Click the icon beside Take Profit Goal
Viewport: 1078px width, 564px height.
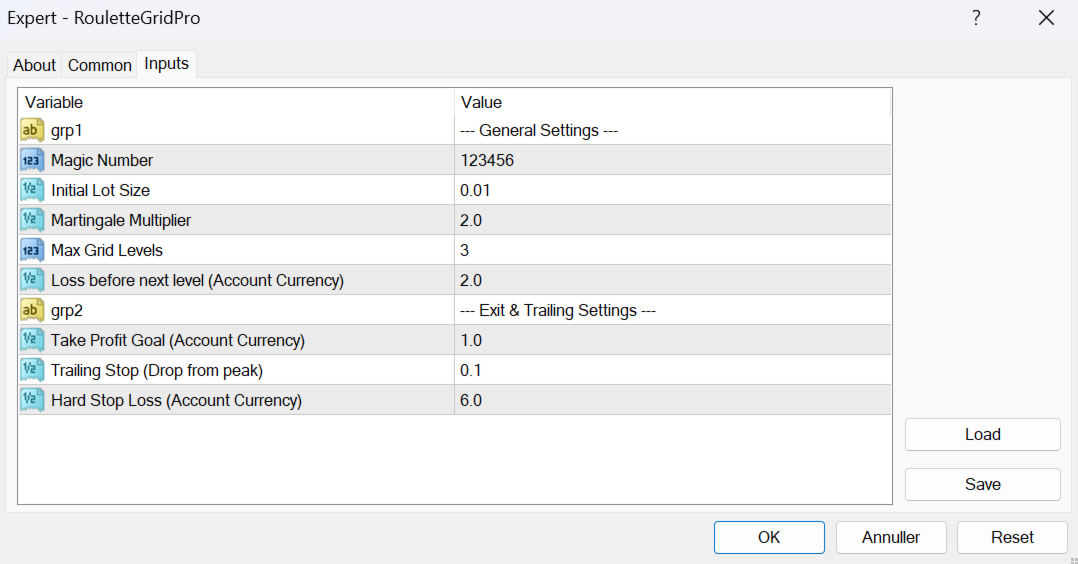32,340
